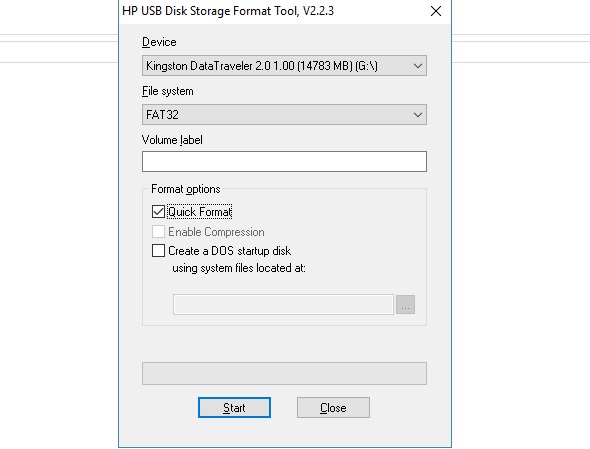This screenshot has width=590, height=449.
Task: Tick the Create a DOS startup disk checkbox
Action: click(158, 251)
